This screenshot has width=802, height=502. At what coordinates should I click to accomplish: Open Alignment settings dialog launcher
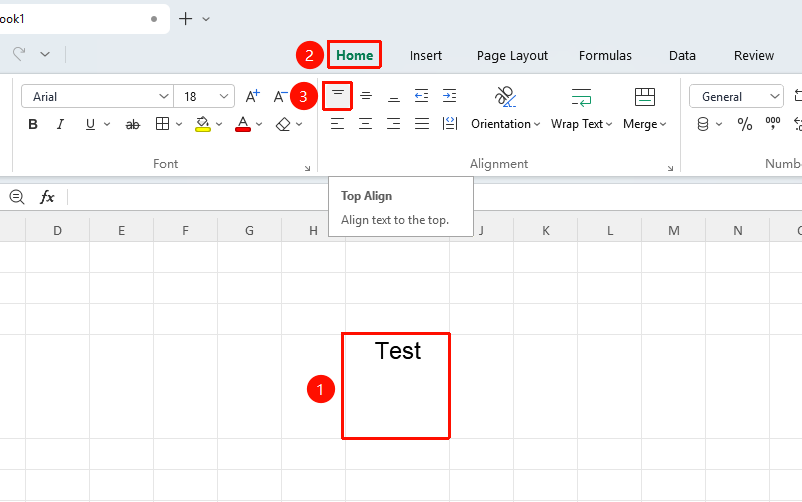tap(670, 168)
